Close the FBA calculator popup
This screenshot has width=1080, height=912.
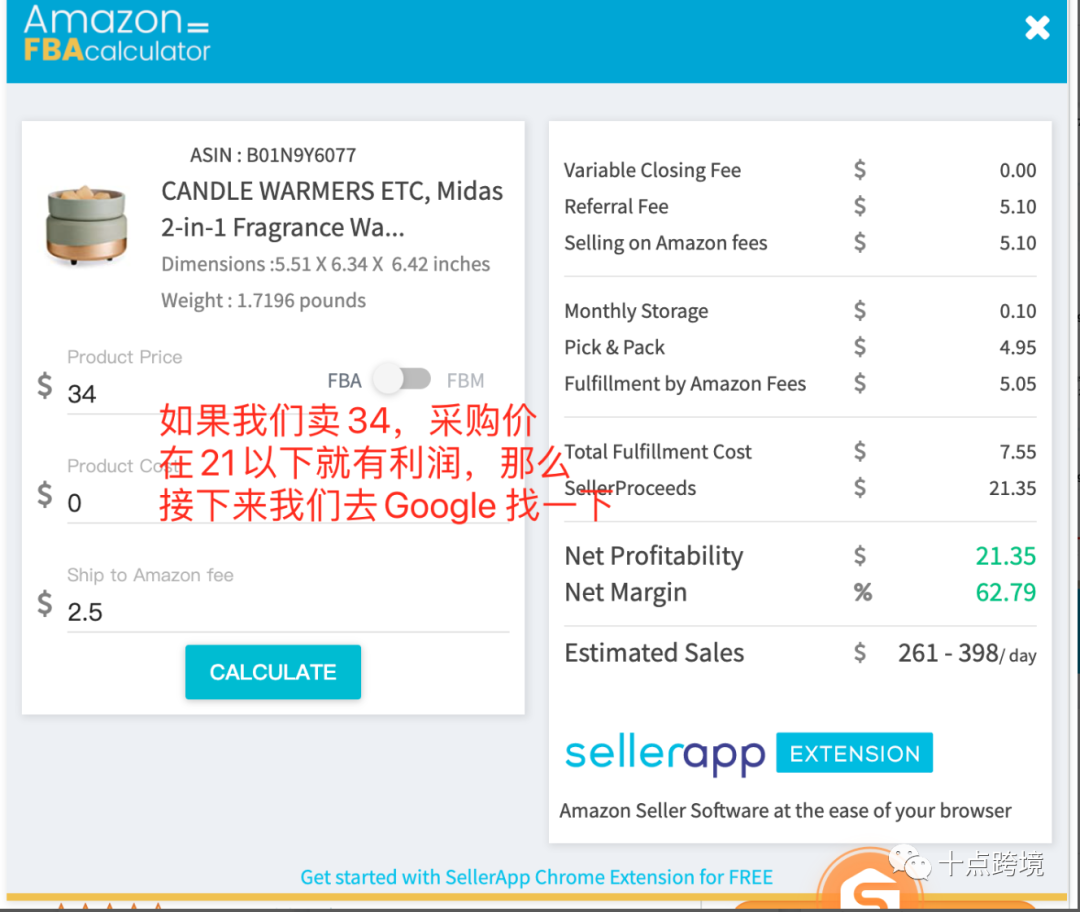(1037, 28)
